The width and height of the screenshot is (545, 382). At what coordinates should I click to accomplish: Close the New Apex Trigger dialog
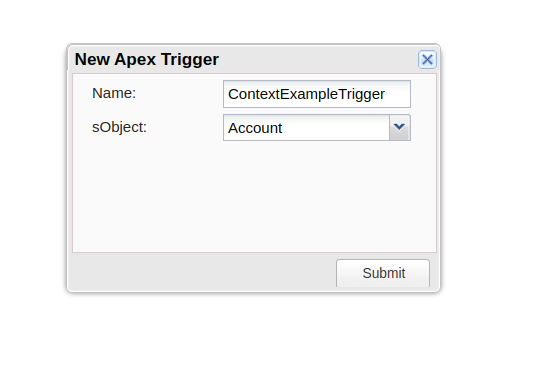[x=427, y=59]
